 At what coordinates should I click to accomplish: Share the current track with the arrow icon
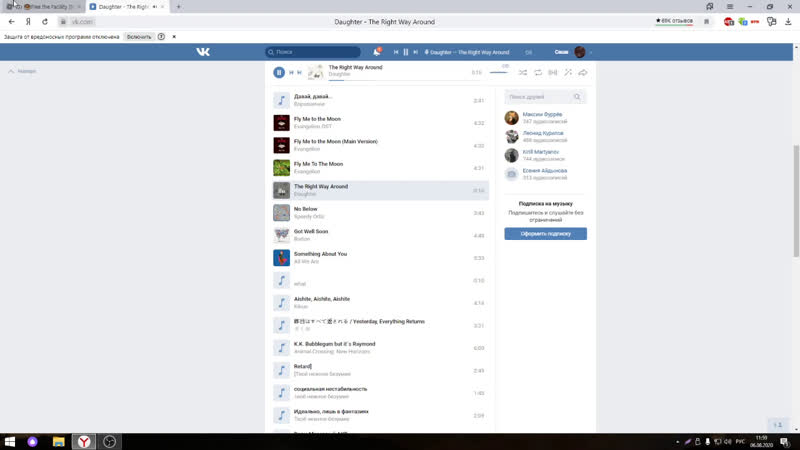coord(583,72)
